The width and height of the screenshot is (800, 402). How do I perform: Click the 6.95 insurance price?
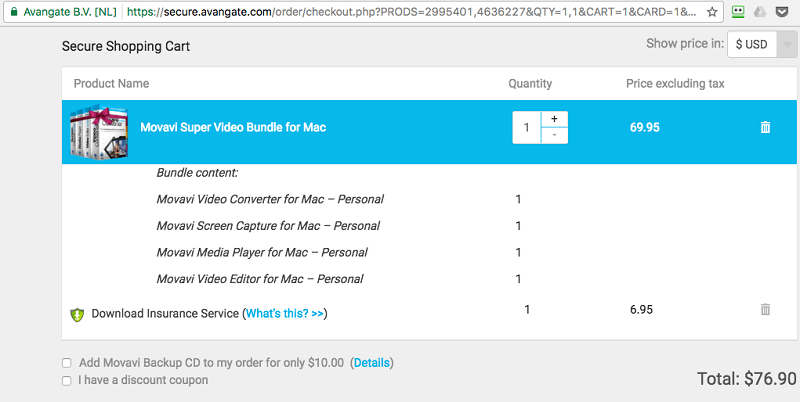(641, 309)
